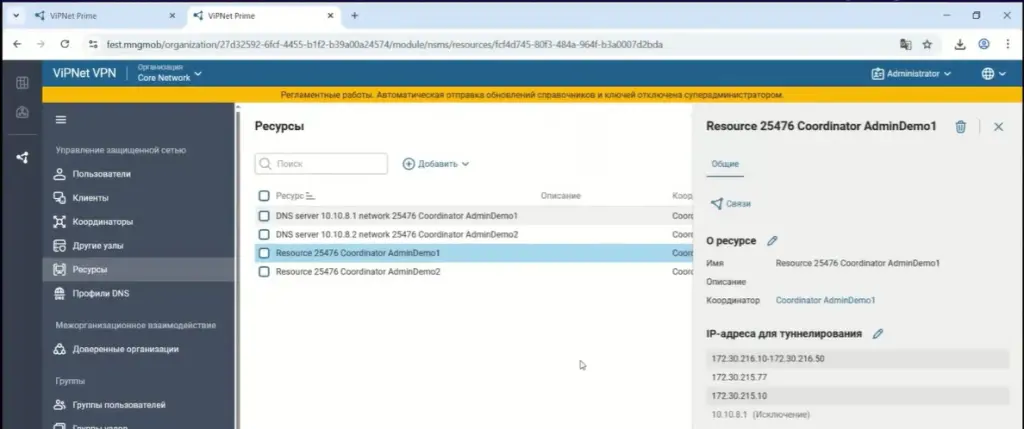
Task: Click the browser back arrow
Action: tap(17, 44)
